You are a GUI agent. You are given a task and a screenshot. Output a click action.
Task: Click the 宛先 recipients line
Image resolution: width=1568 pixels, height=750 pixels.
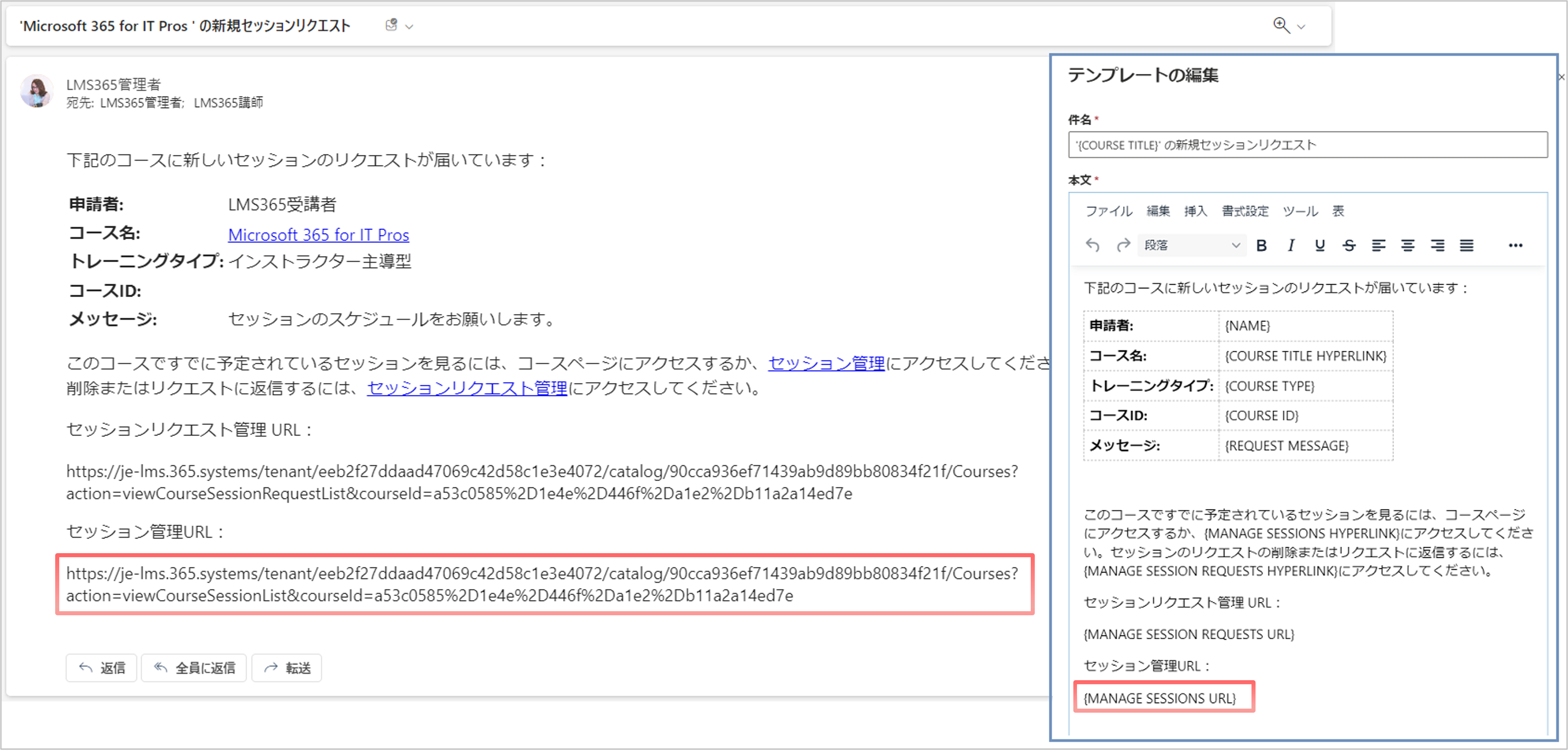(x=164, y=103)
